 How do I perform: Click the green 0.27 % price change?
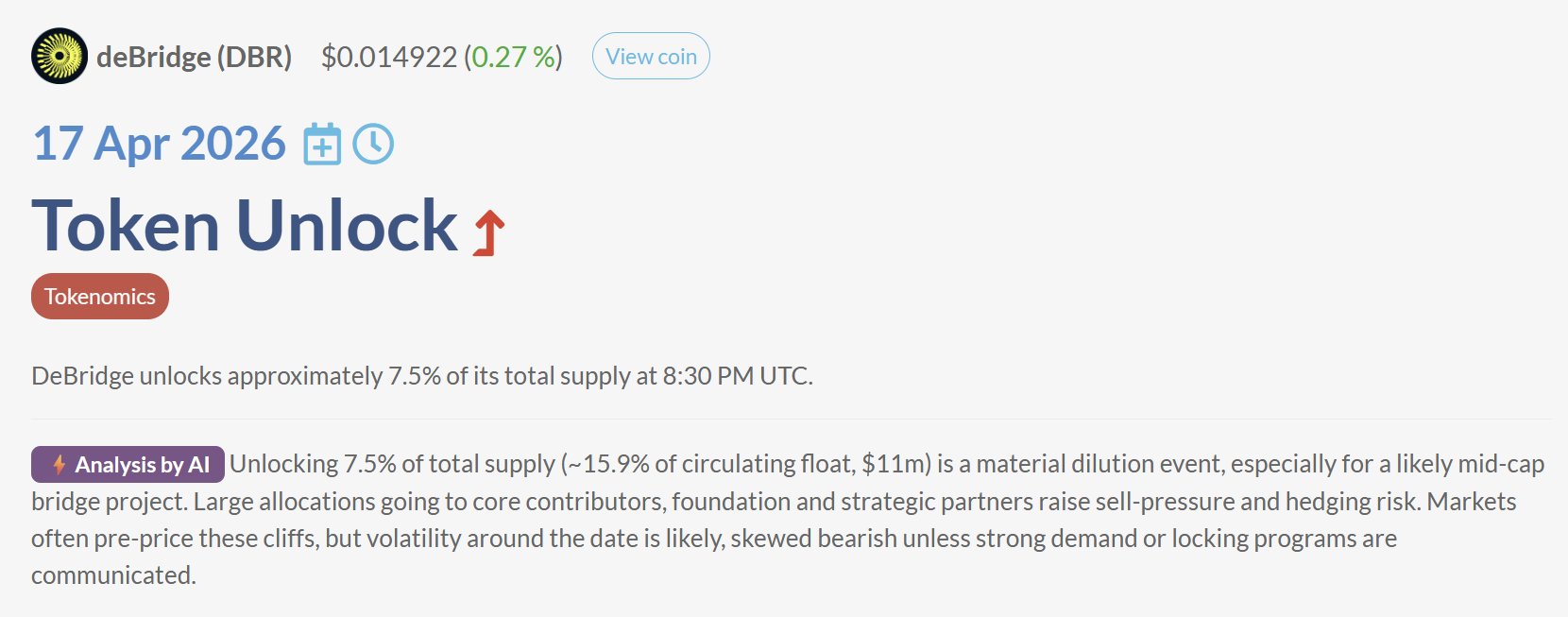[513, 57]
